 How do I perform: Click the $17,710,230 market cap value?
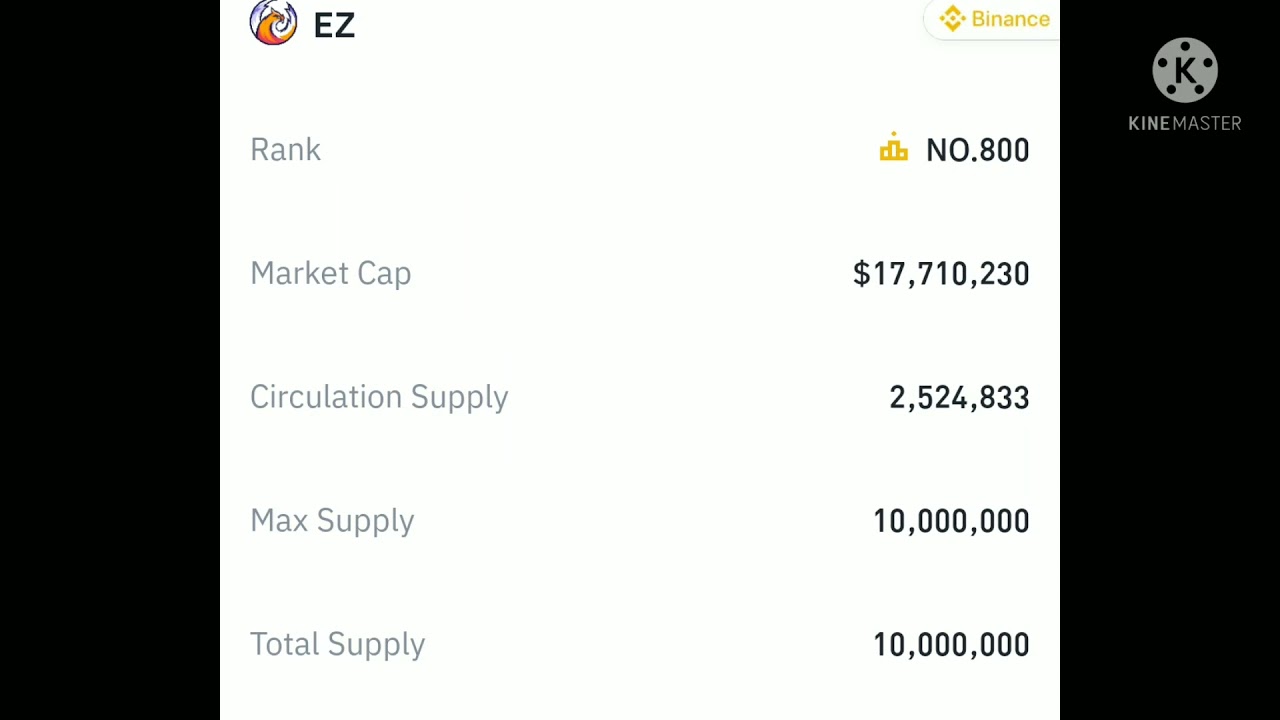click(x=941, y=274)
